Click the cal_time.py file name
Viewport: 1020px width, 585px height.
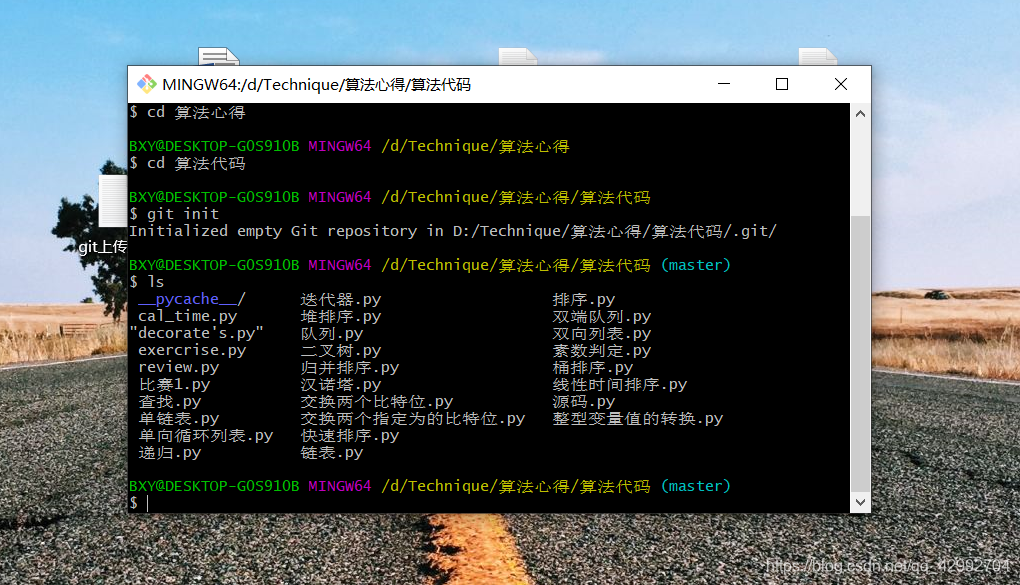click(187, 316)
